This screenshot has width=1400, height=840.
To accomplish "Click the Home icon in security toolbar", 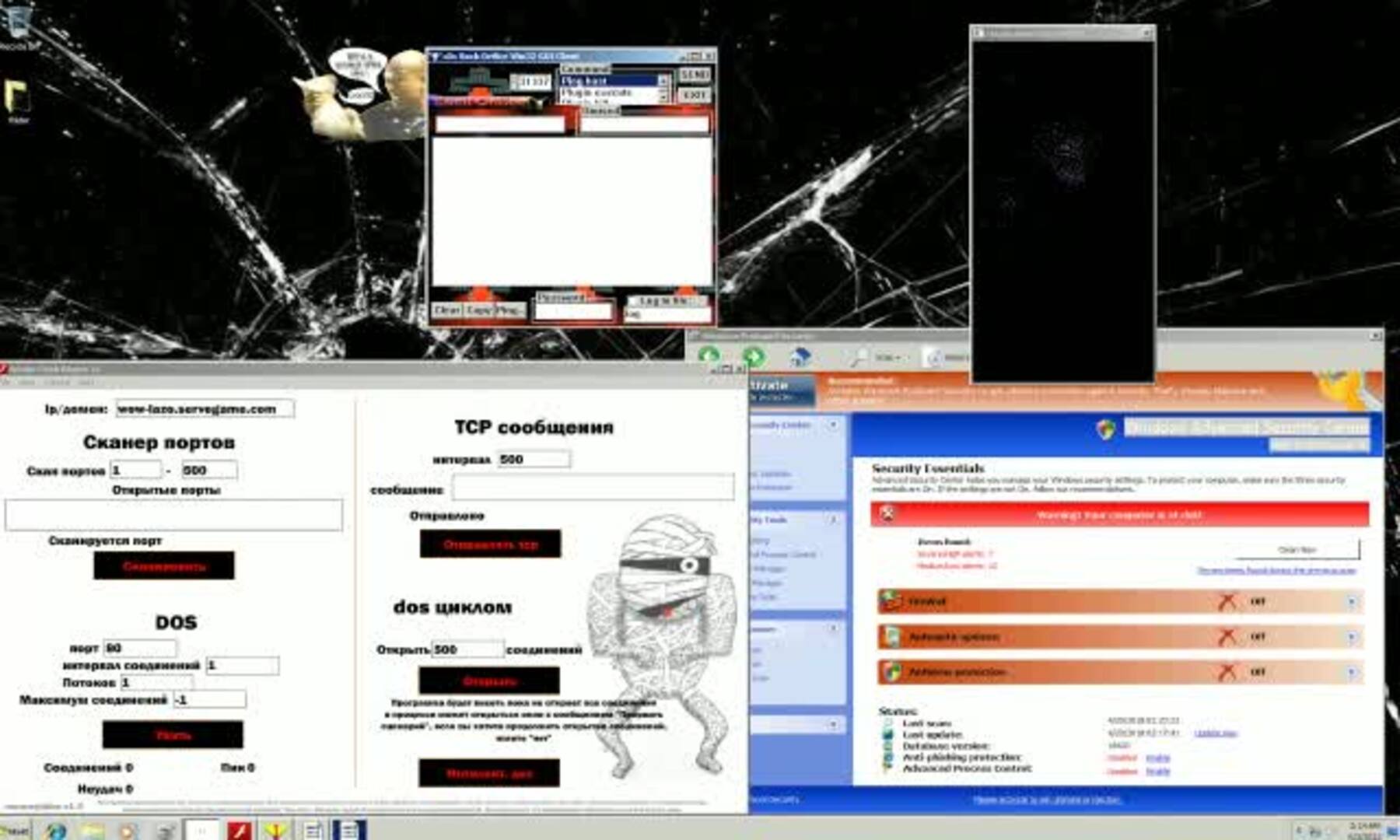I will [800, 357].
